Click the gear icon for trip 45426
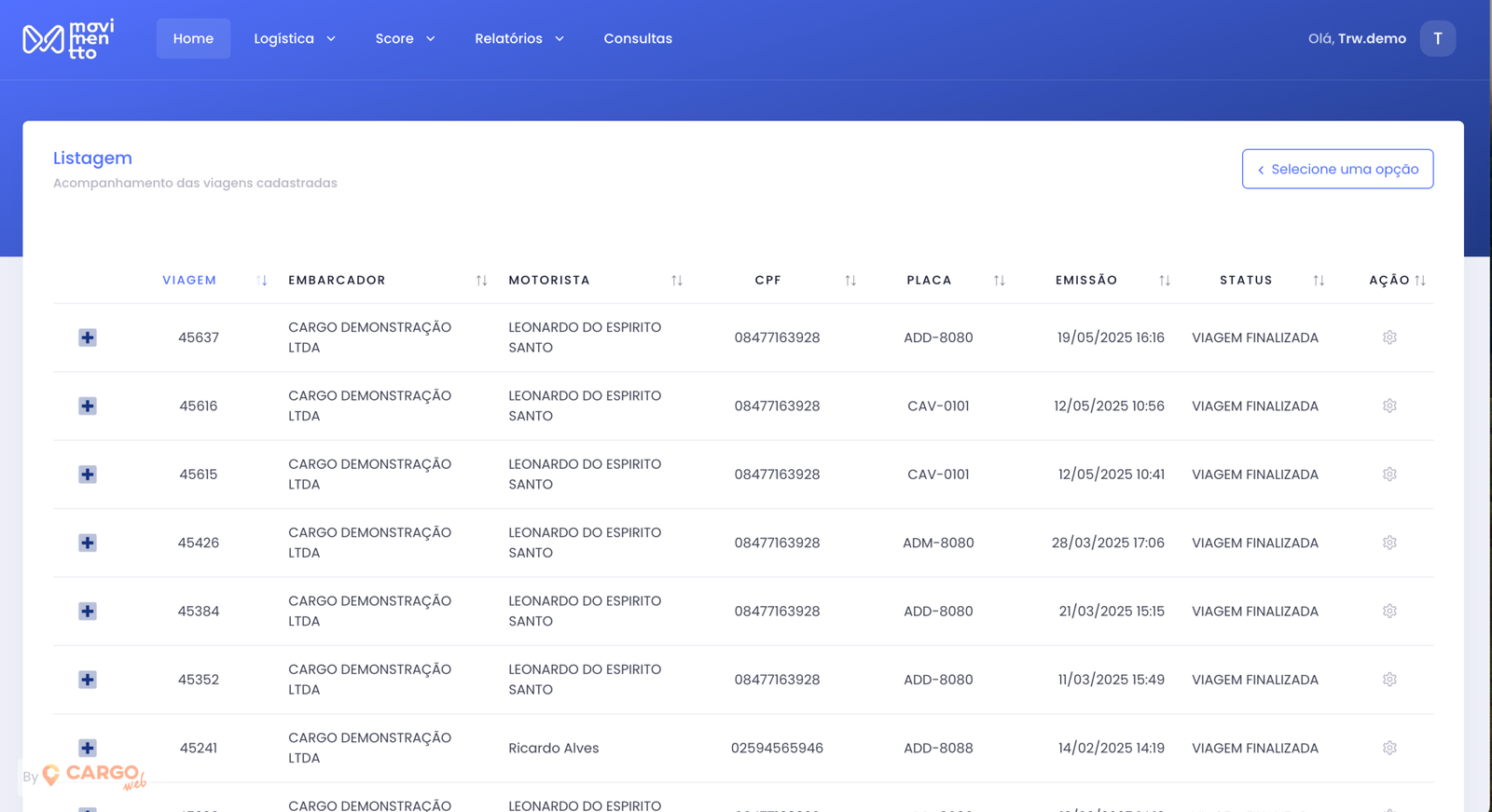This screenshot has width=1492, height=812. pyautogui.click(x=1388, y=543)
